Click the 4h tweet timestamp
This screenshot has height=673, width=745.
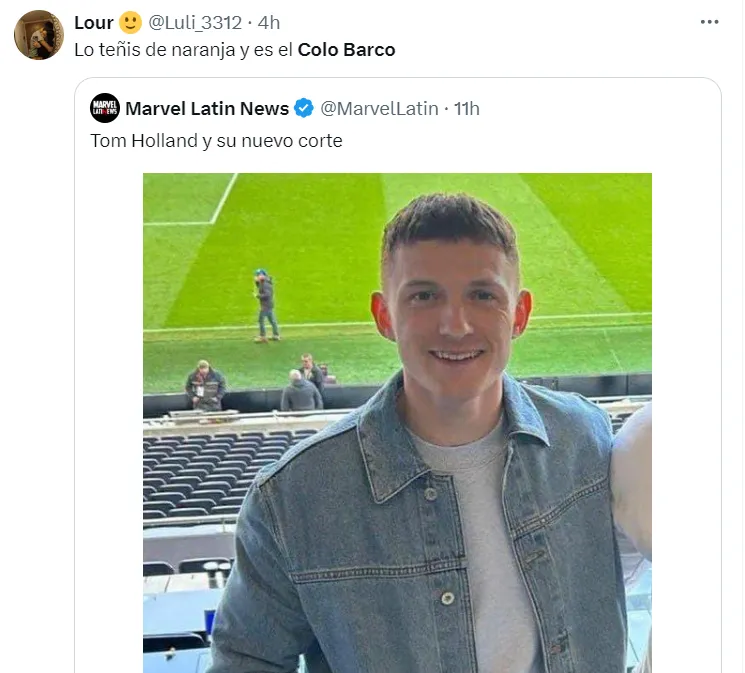(x=269, y=22)
